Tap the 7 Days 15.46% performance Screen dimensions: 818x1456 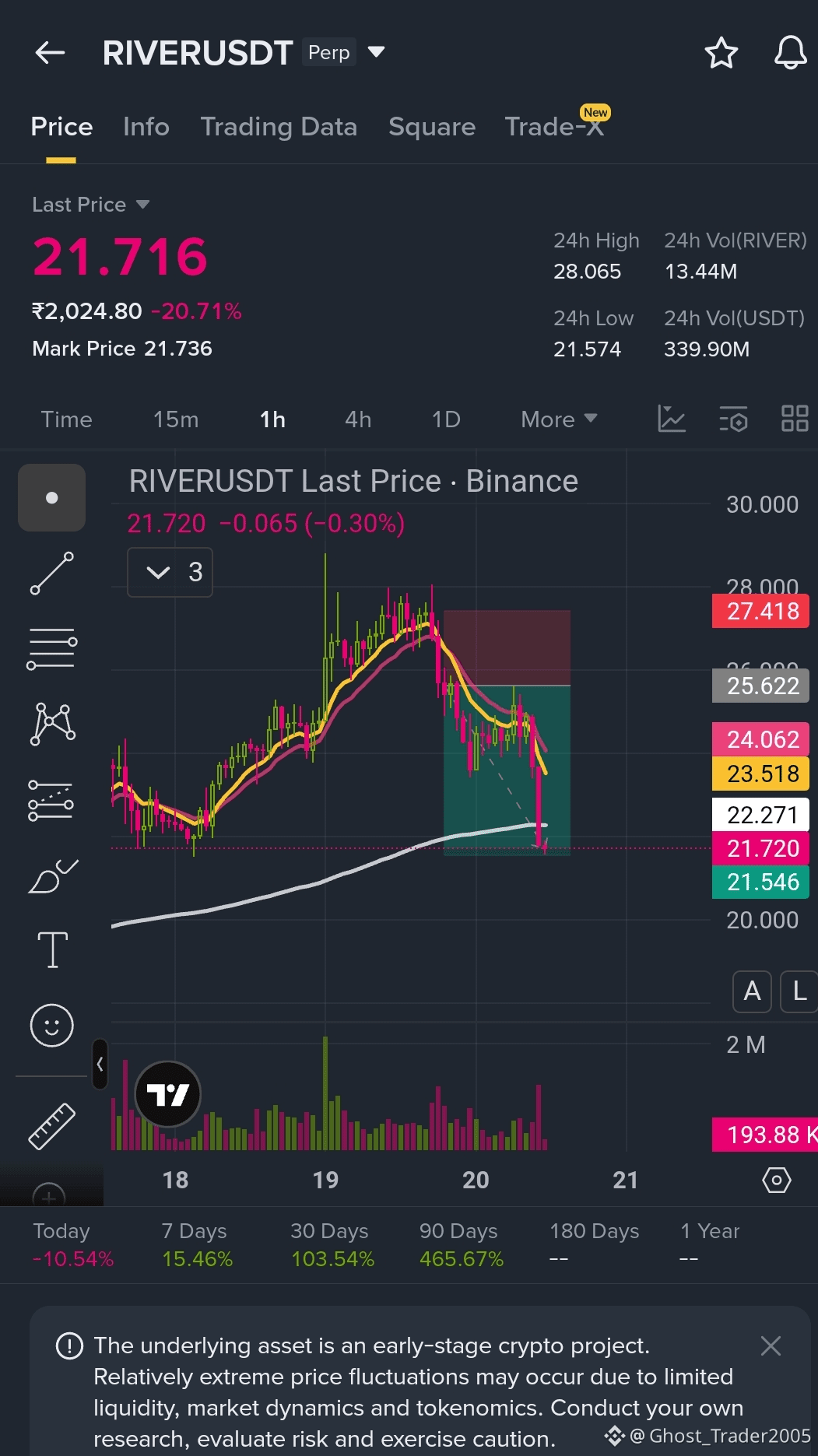[197, 1245]
